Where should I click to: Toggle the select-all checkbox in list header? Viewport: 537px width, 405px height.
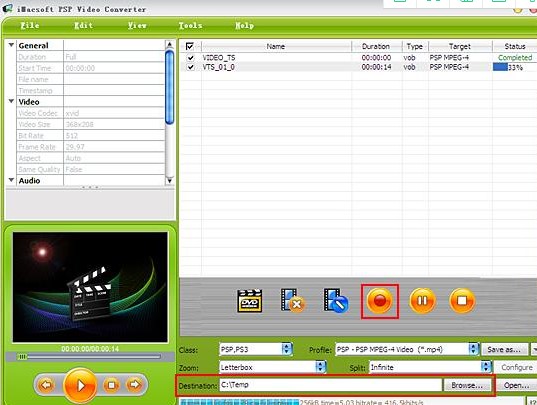(x=189, y=46)
